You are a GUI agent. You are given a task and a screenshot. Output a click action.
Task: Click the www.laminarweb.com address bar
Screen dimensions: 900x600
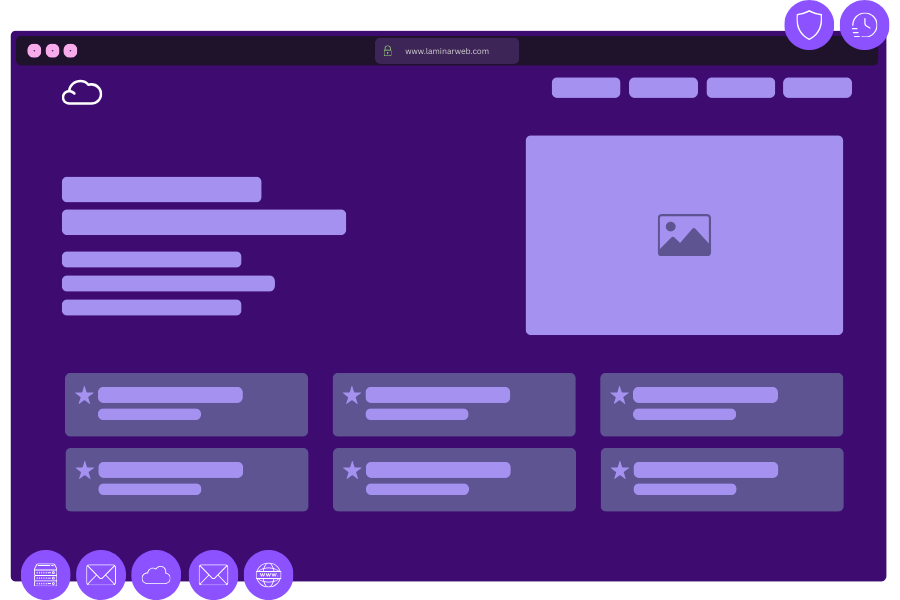point(447,51)
